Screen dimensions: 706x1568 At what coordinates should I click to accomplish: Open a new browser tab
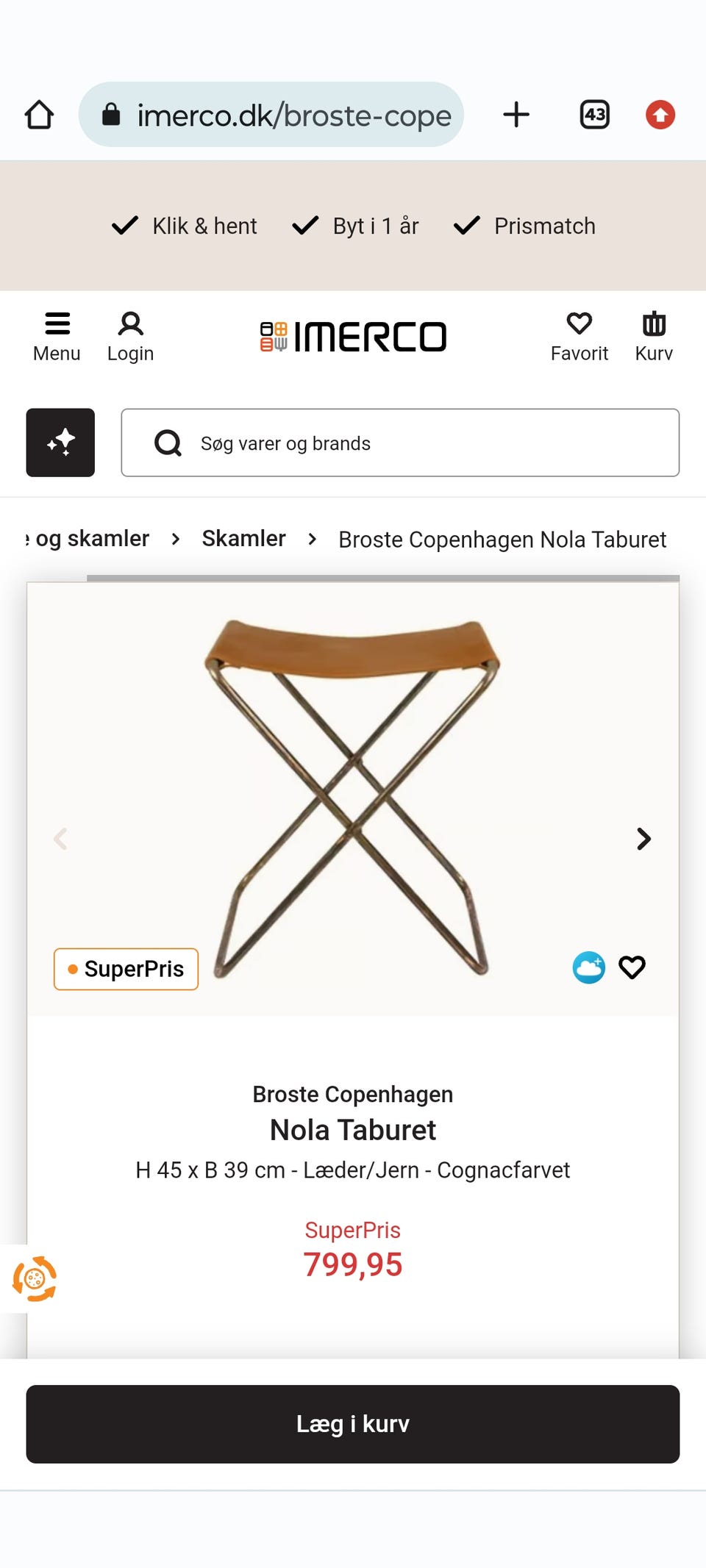[516, 115]
